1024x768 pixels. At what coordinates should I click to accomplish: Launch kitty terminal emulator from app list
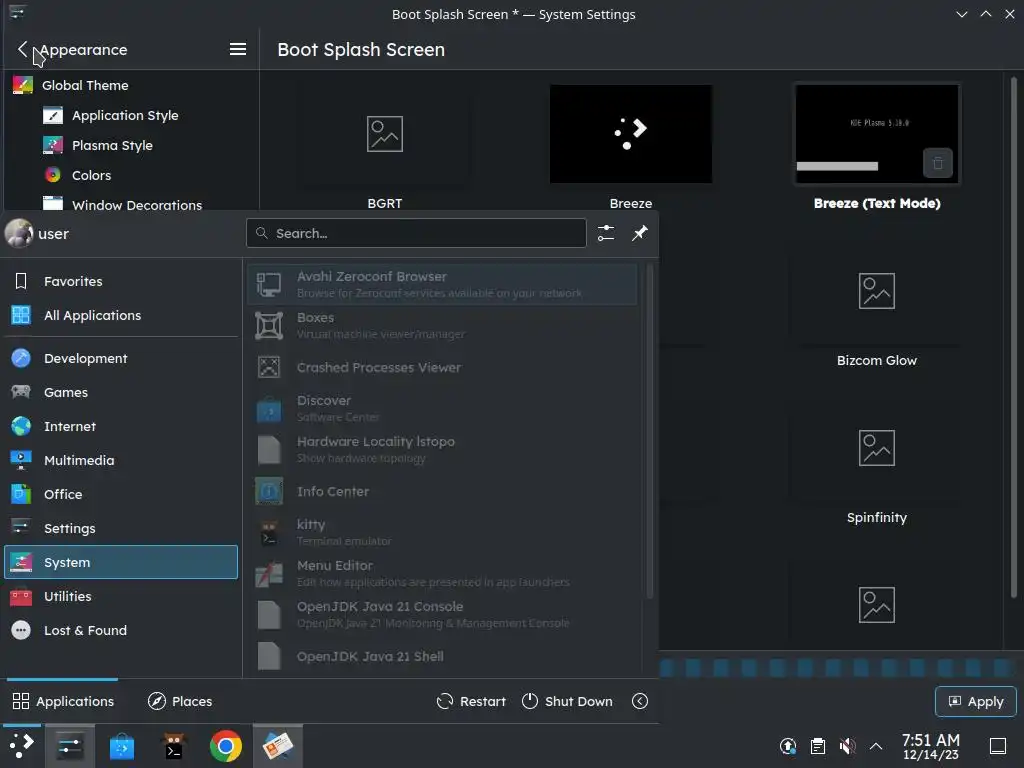click(x=442, y=532)
